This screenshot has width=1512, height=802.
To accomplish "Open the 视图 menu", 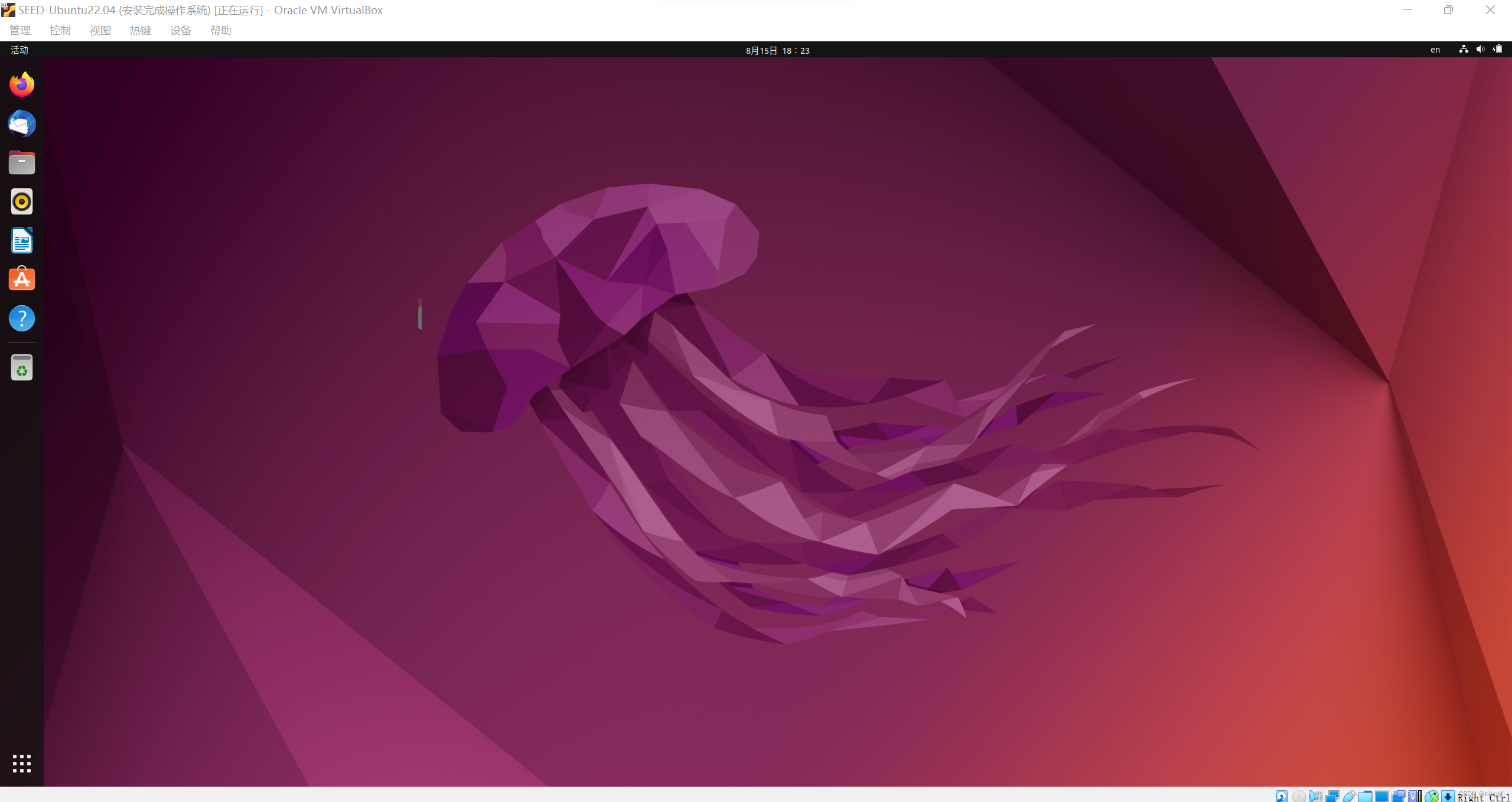I will point(100,30).
